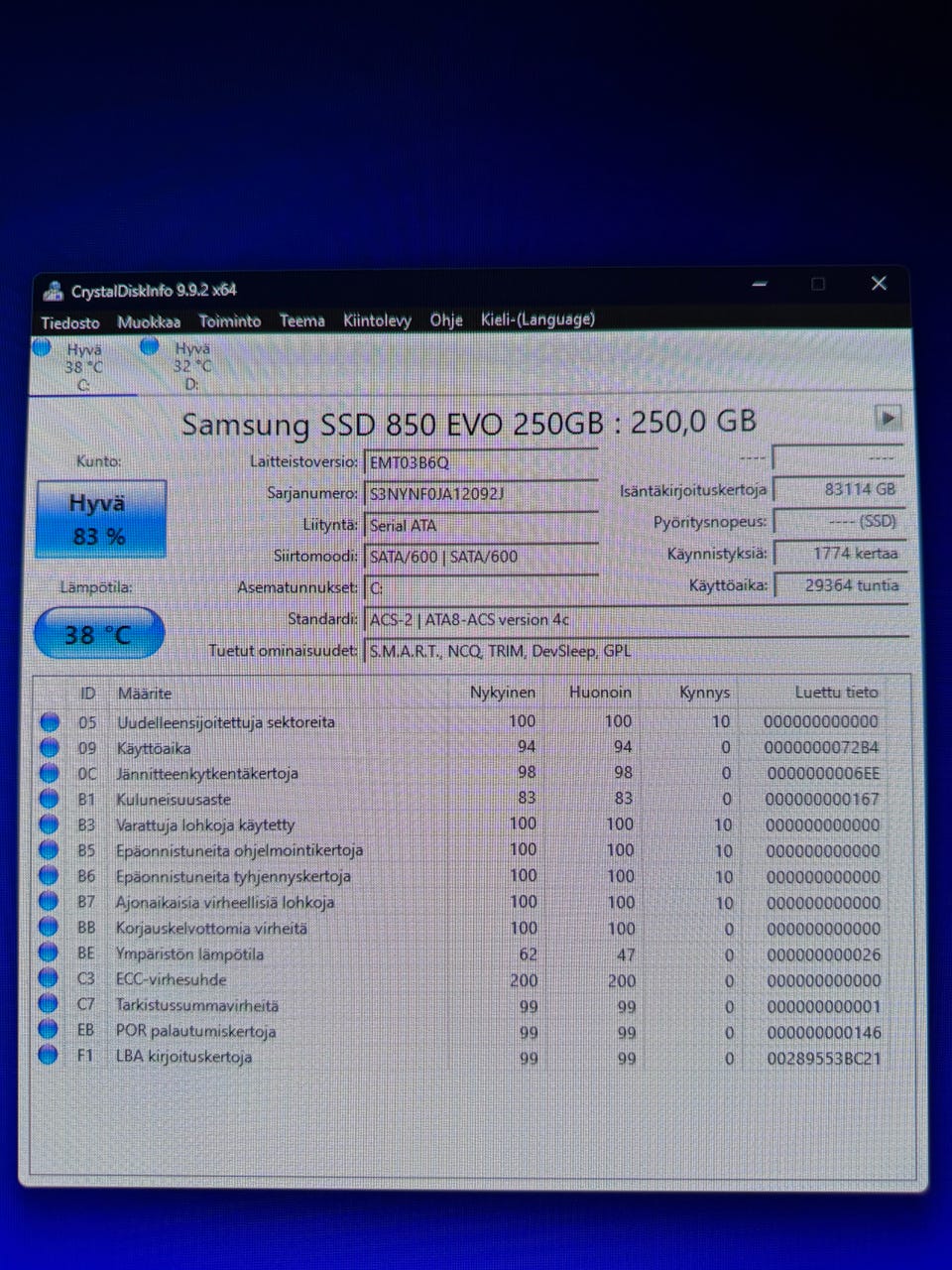Click the status dot for attribute C7
Viewport: 952px width, 1270px height.
pos(49,1005)
